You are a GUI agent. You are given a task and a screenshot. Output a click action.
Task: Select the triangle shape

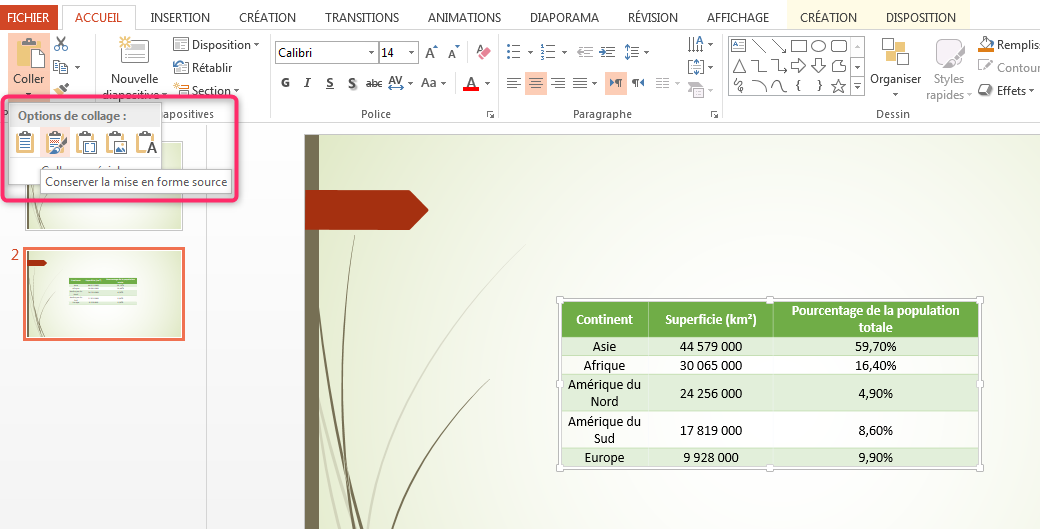[738, 66]
